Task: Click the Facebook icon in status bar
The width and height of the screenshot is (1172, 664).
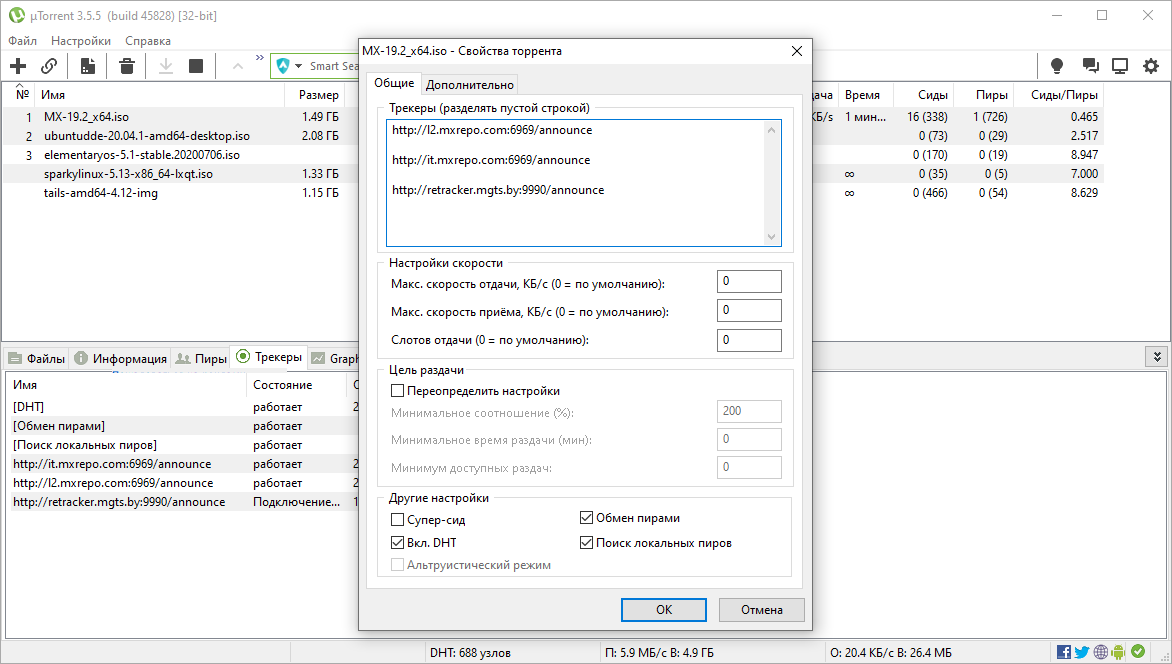Action: (1064, 652)
